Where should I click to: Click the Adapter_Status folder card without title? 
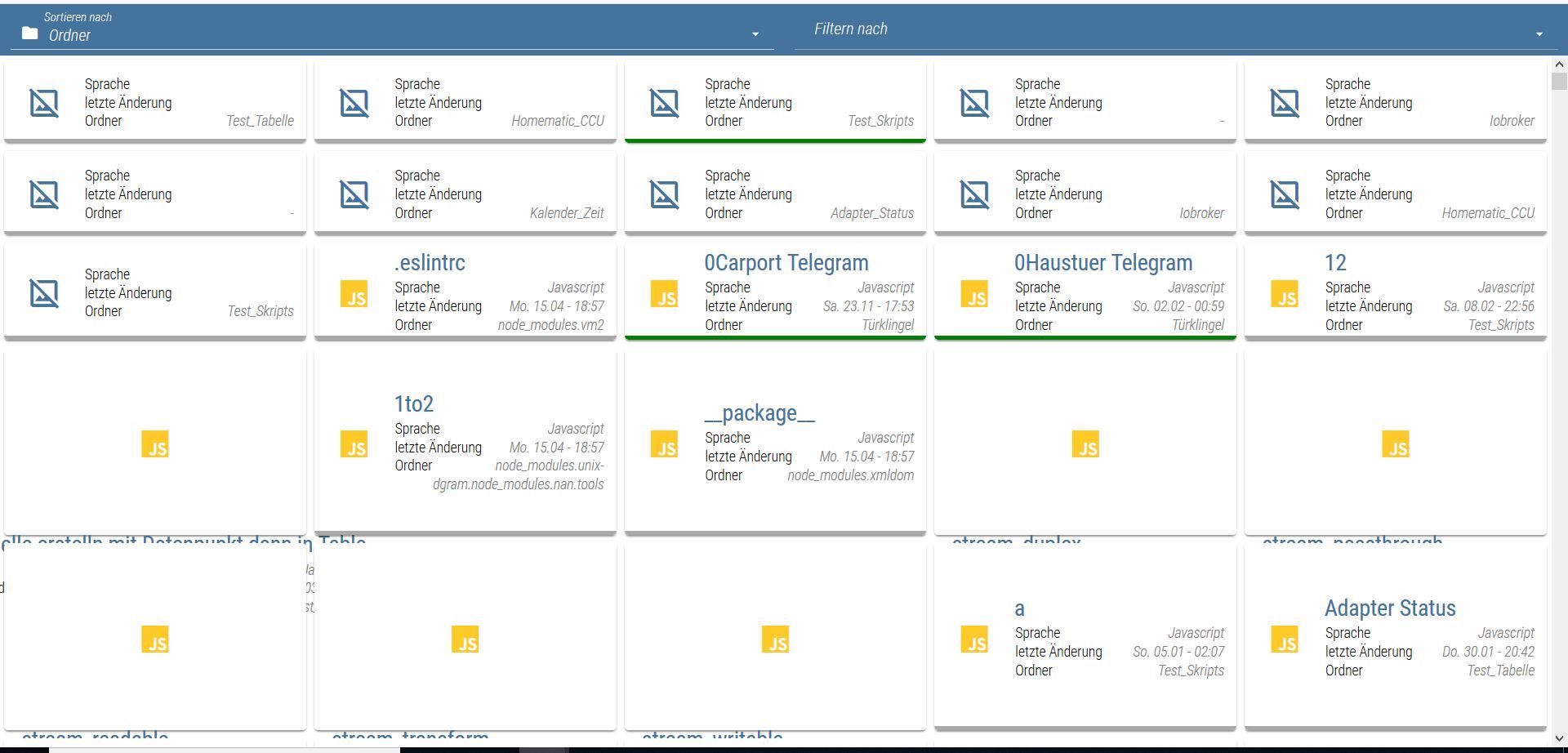tap(774, 194)
